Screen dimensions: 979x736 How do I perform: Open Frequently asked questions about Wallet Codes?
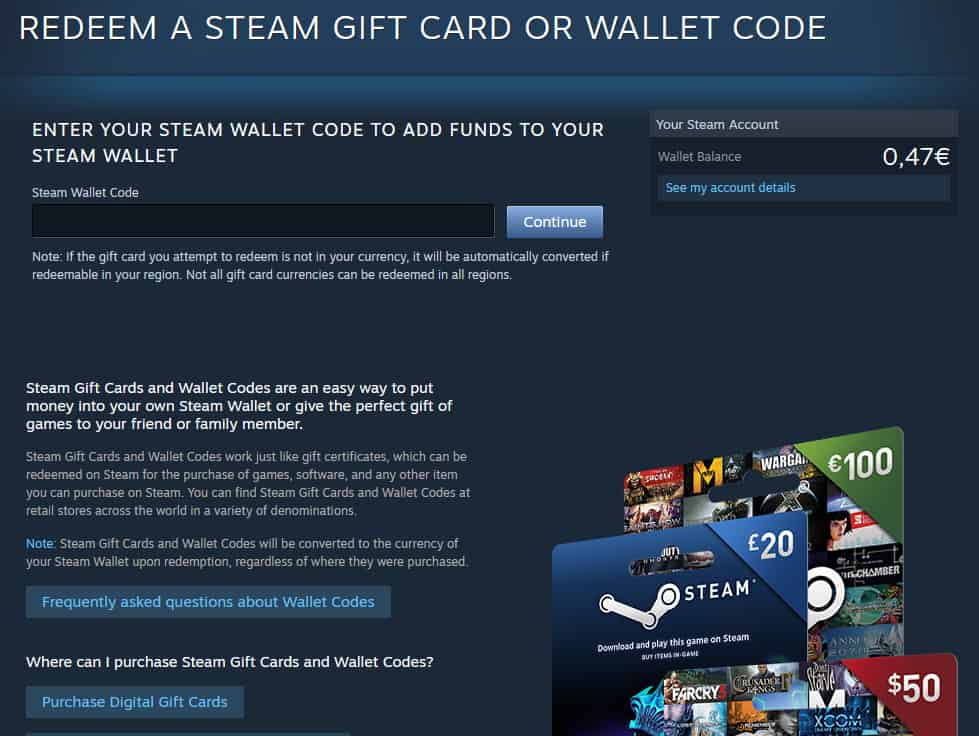pyautogui.click(x=208, y=602)
